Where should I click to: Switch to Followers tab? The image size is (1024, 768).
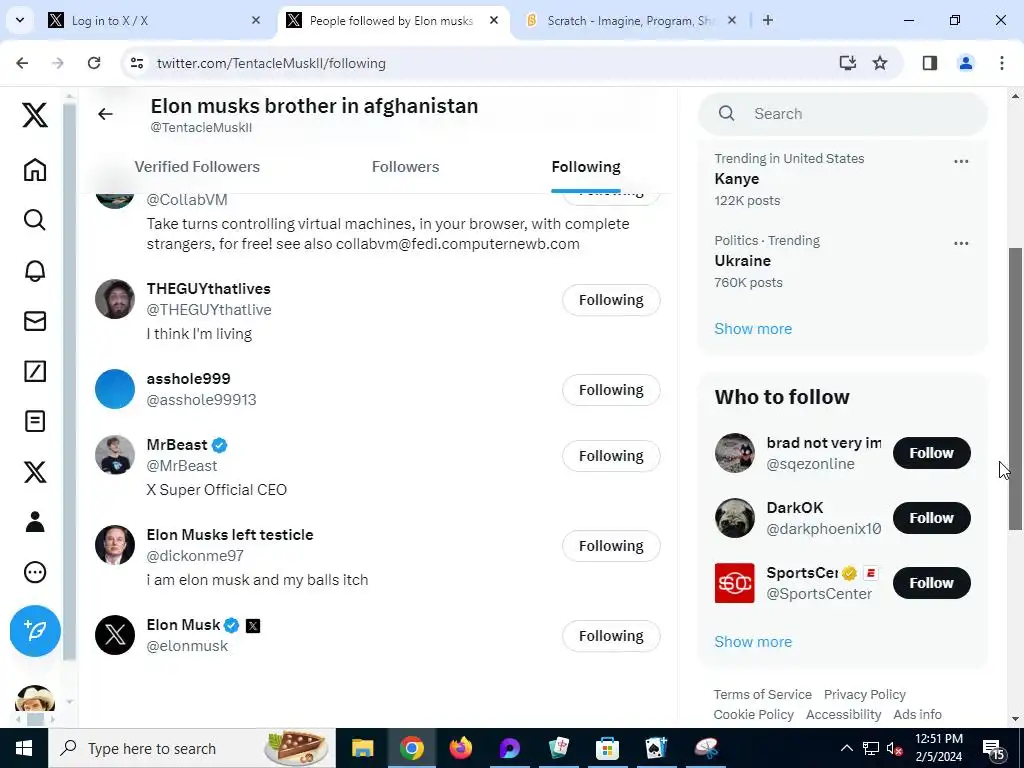406,167
